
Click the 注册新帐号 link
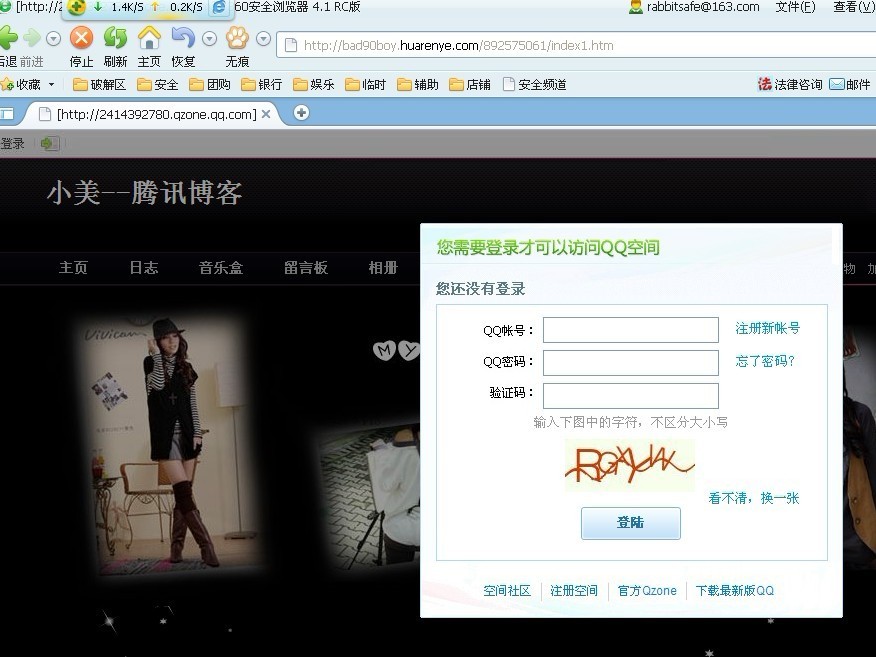coord(767,328)
